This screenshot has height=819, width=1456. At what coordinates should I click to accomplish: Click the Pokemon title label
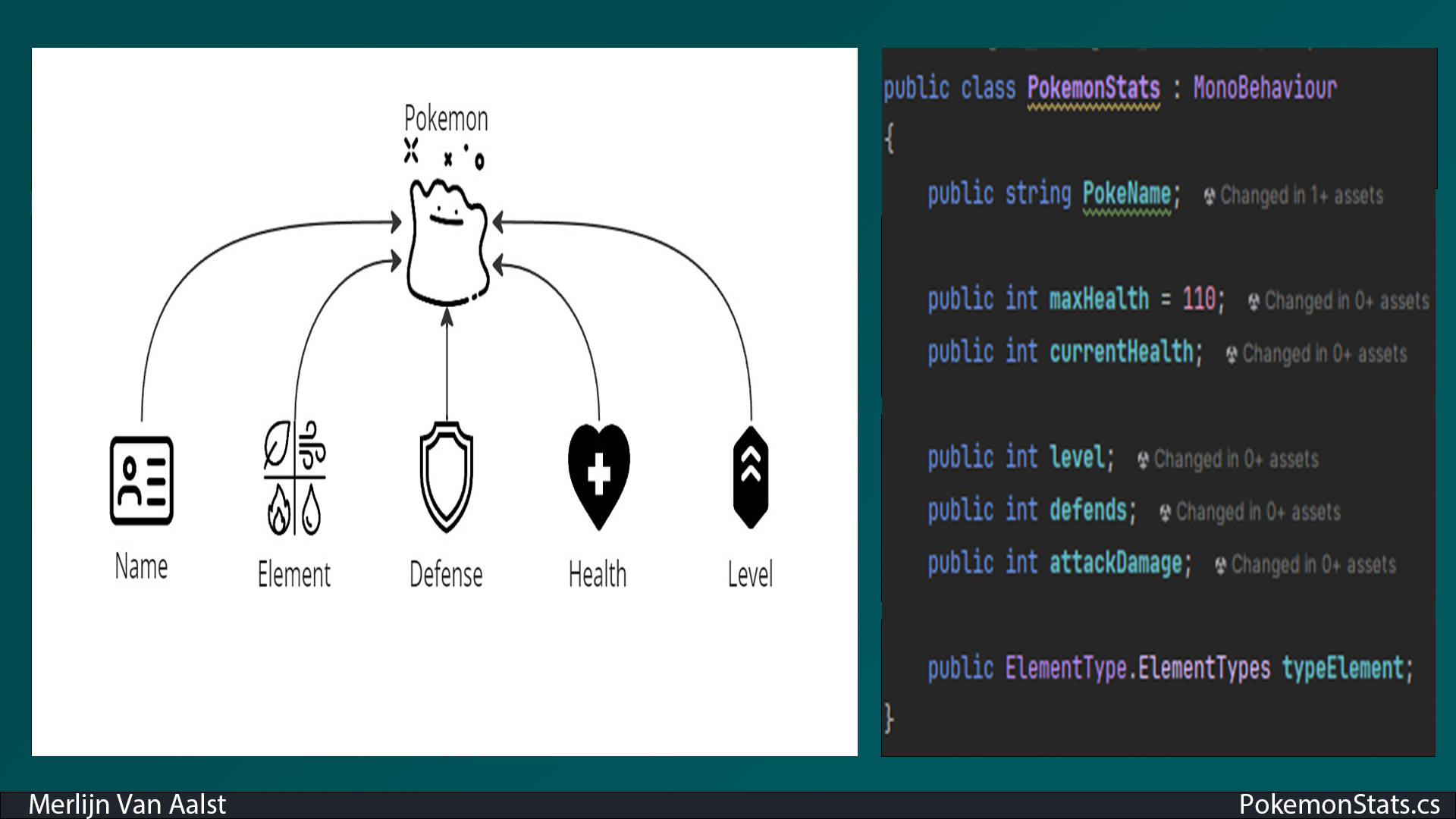coord(446,119)
